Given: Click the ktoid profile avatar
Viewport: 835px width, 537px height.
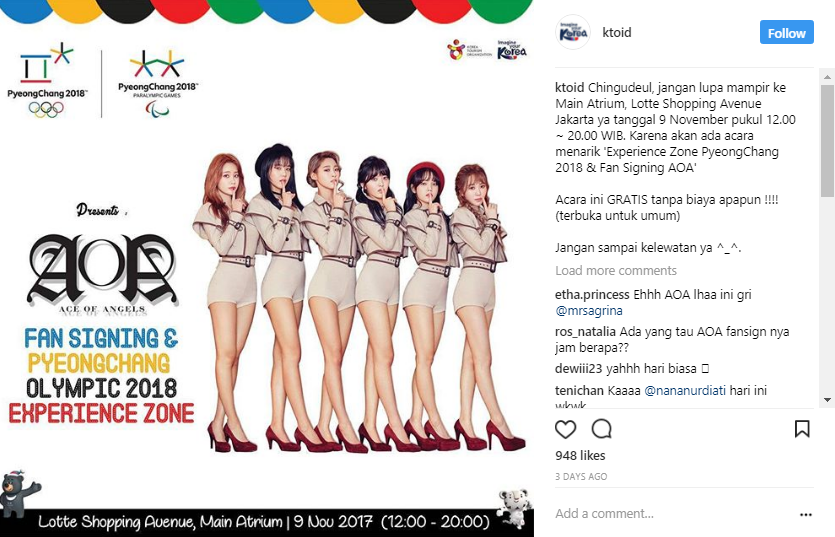Looking at the screenshot, I should 573,32.
